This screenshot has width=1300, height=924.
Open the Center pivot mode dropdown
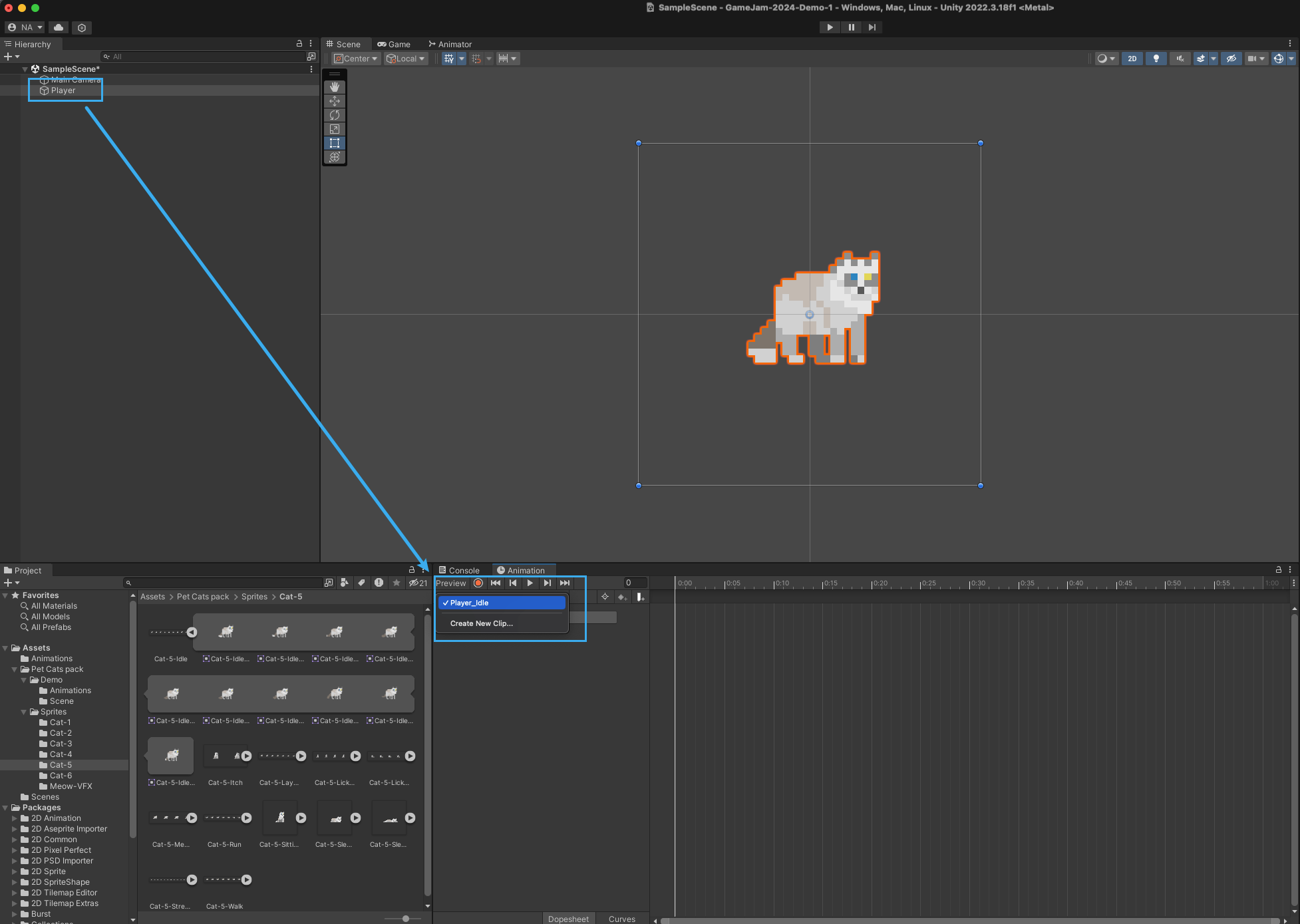(x=356, y=59)
